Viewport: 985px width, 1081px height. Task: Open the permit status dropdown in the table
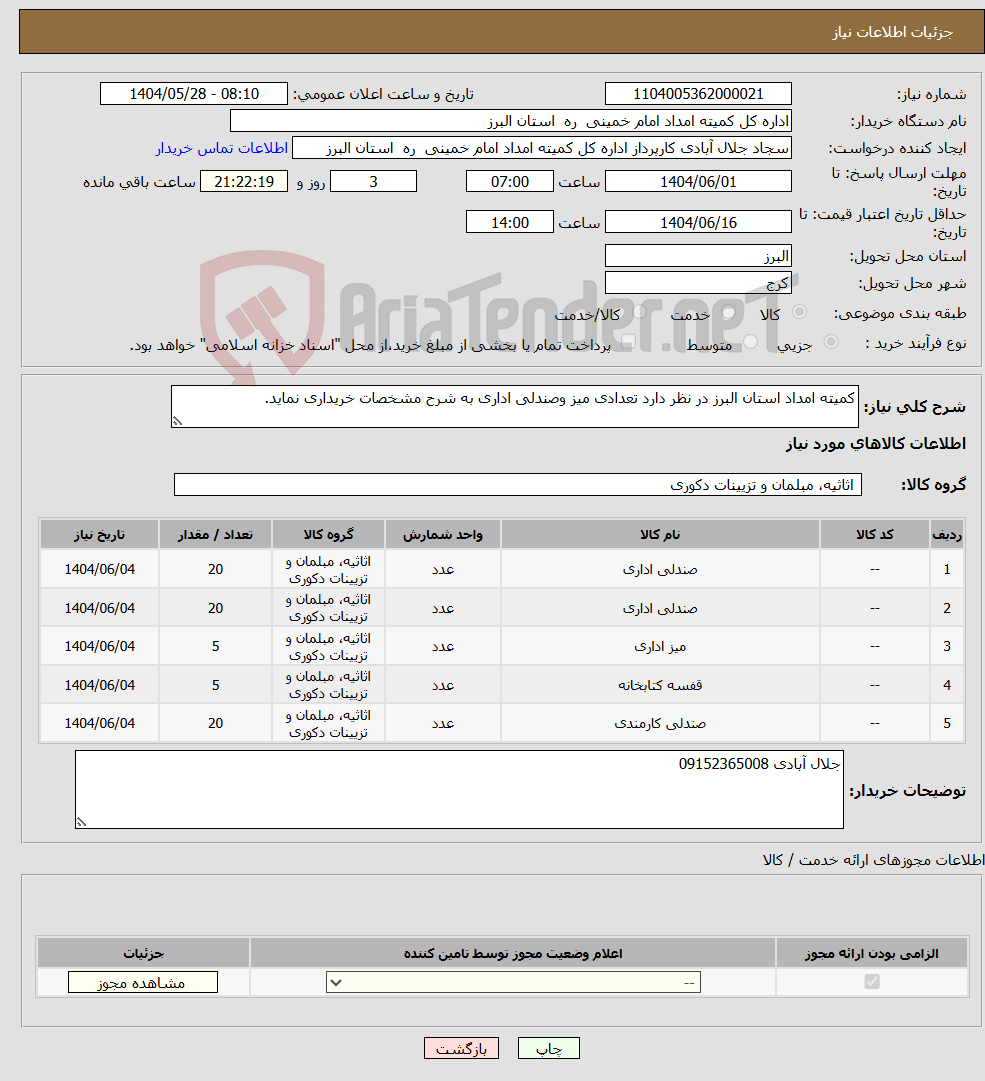click(513, 982)
